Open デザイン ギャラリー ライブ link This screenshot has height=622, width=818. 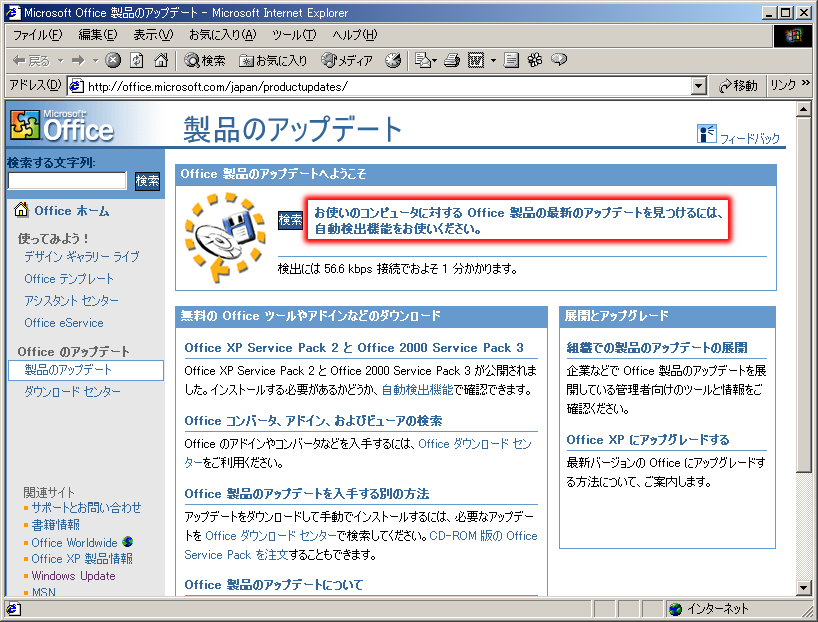point(82,257)
